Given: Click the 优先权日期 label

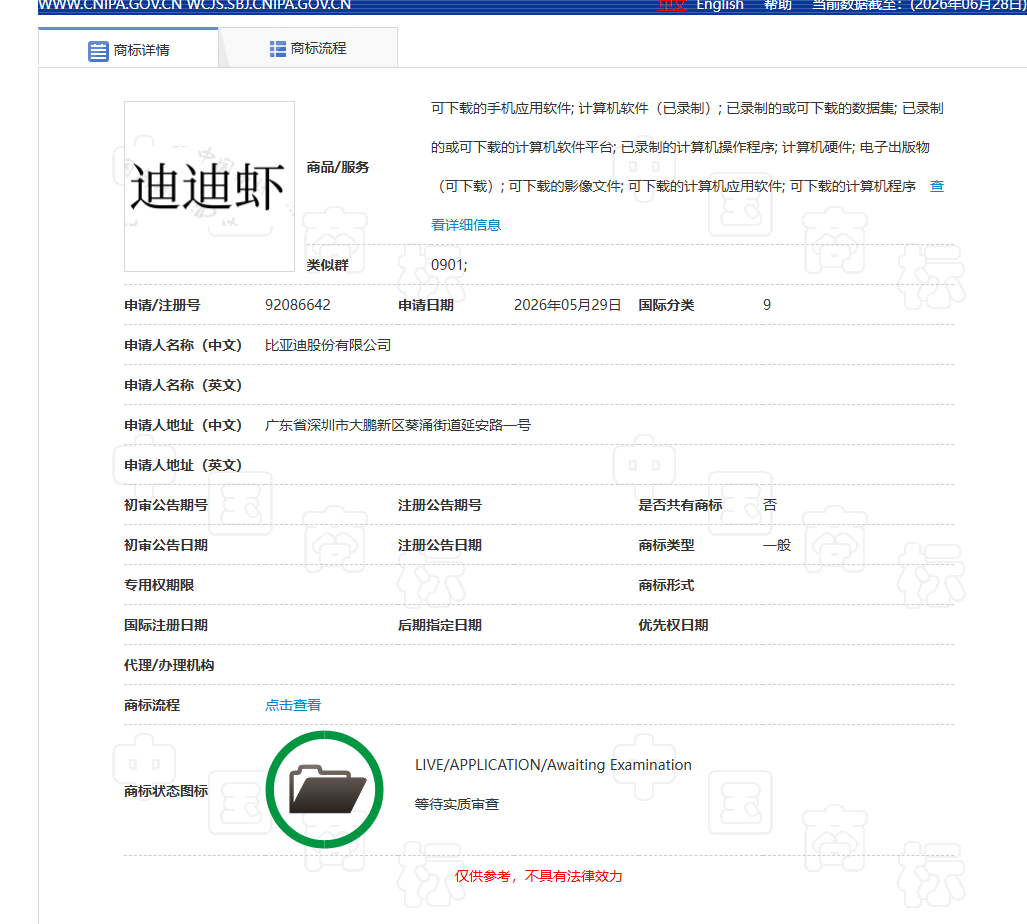Looking at the screenshot, I should pyautogui.click(x=673, y=625).
